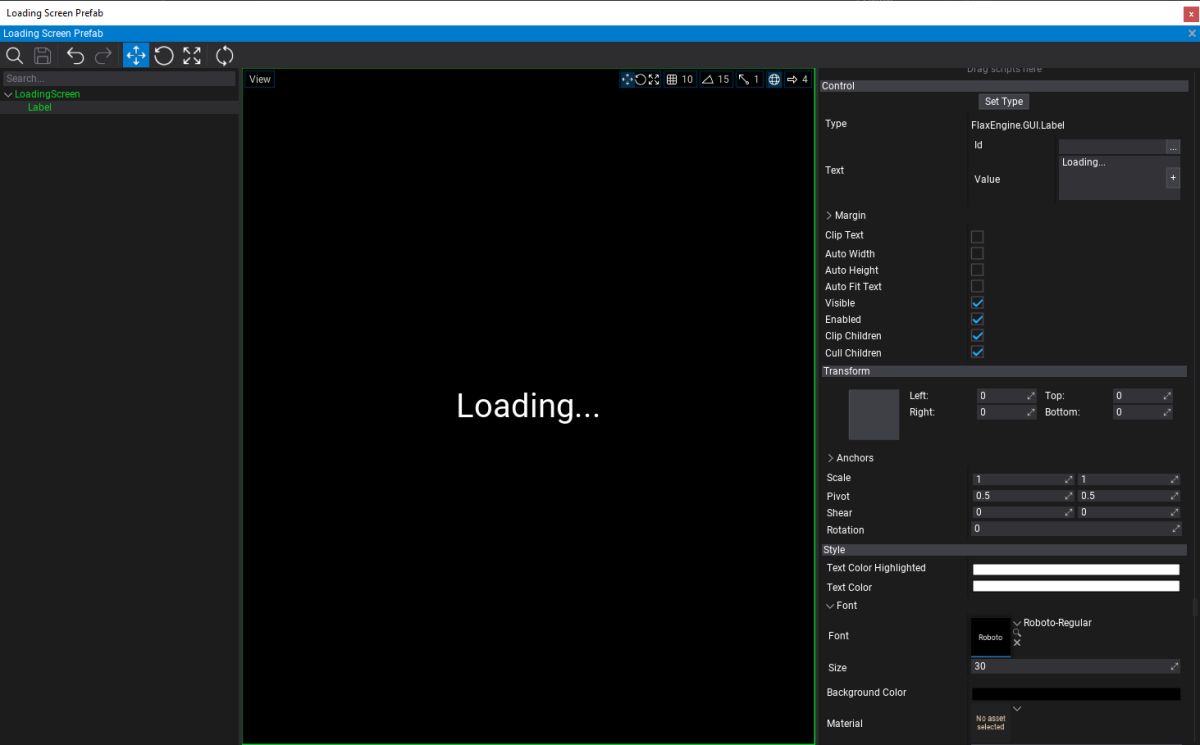The width and height of the screenshot is (1200, 745).
Task: Collapse the Control section header
Action: pyautogui.click(x=1003, y=86)
